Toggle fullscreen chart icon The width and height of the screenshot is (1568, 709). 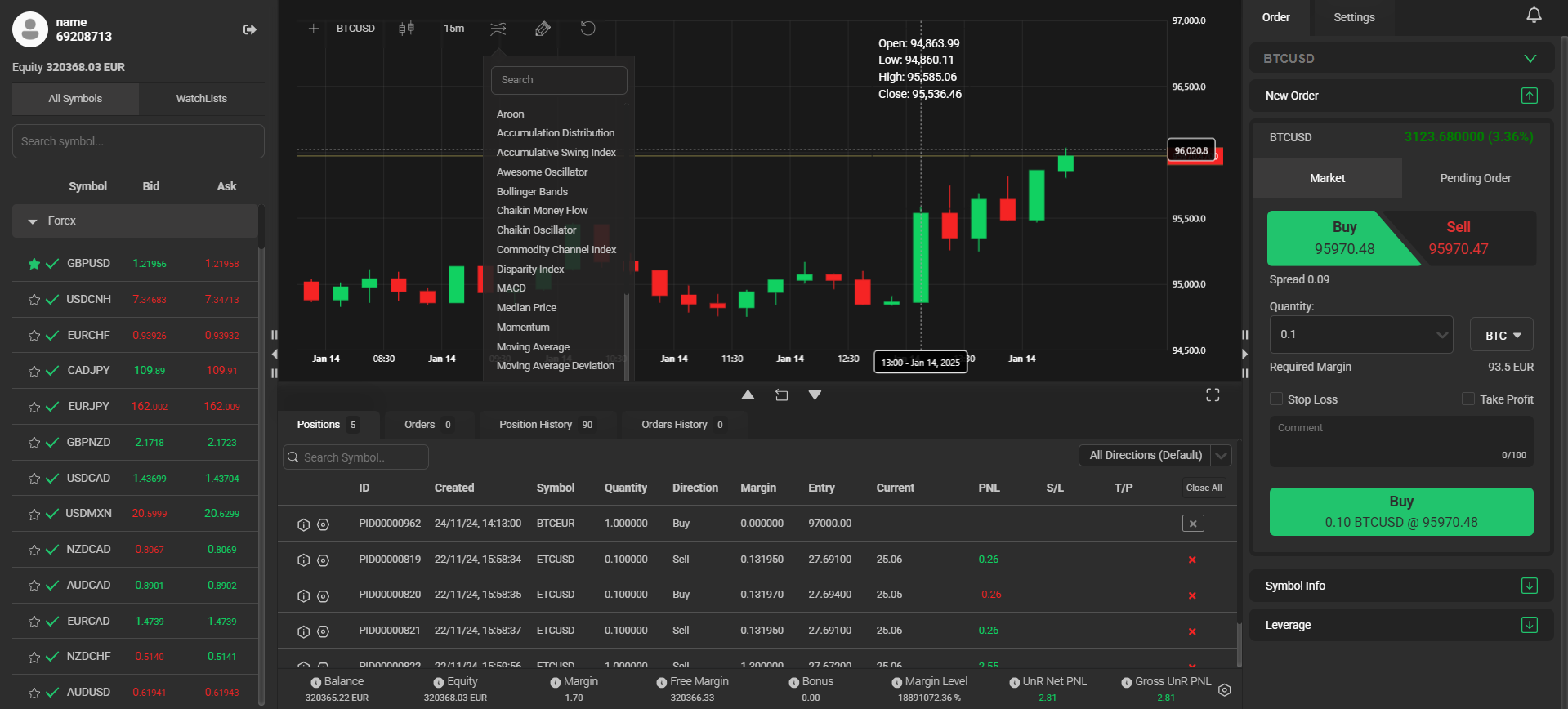pyautogui.click(x=1213, y=395)
